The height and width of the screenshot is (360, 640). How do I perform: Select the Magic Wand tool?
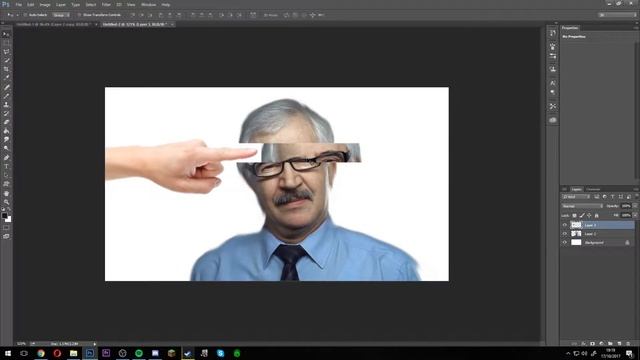6,60
